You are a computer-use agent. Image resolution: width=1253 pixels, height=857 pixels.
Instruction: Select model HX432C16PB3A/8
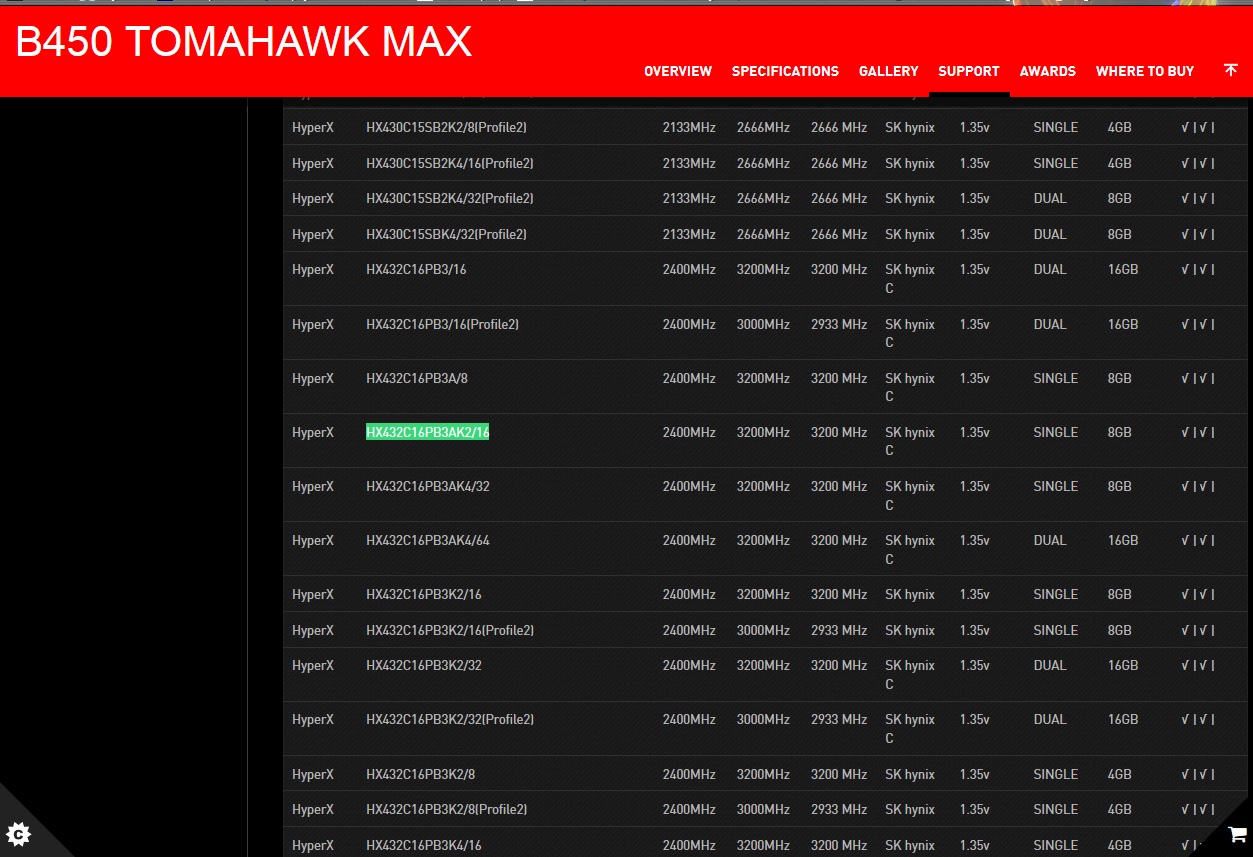pyautogui.click(x=417, y=378)
